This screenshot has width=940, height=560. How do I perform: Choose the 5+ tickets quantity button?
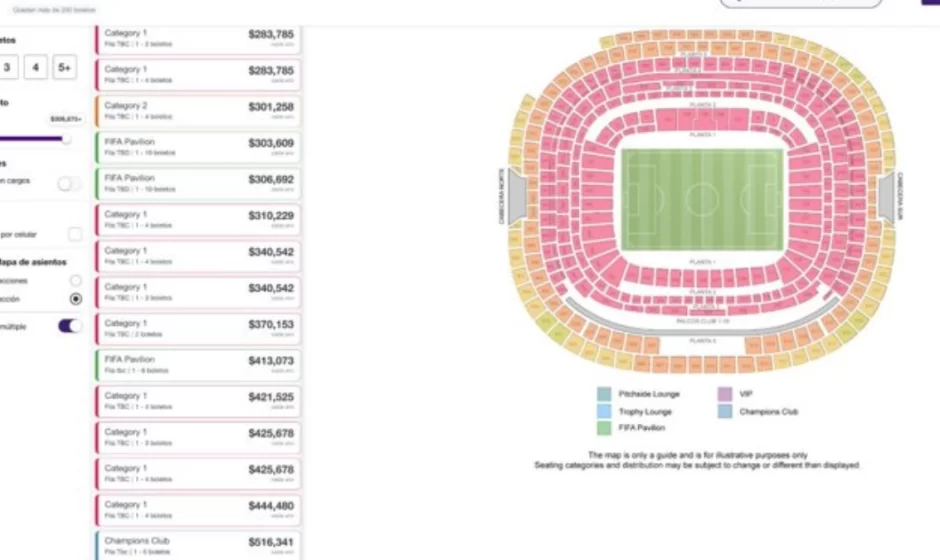click(64, 68)
